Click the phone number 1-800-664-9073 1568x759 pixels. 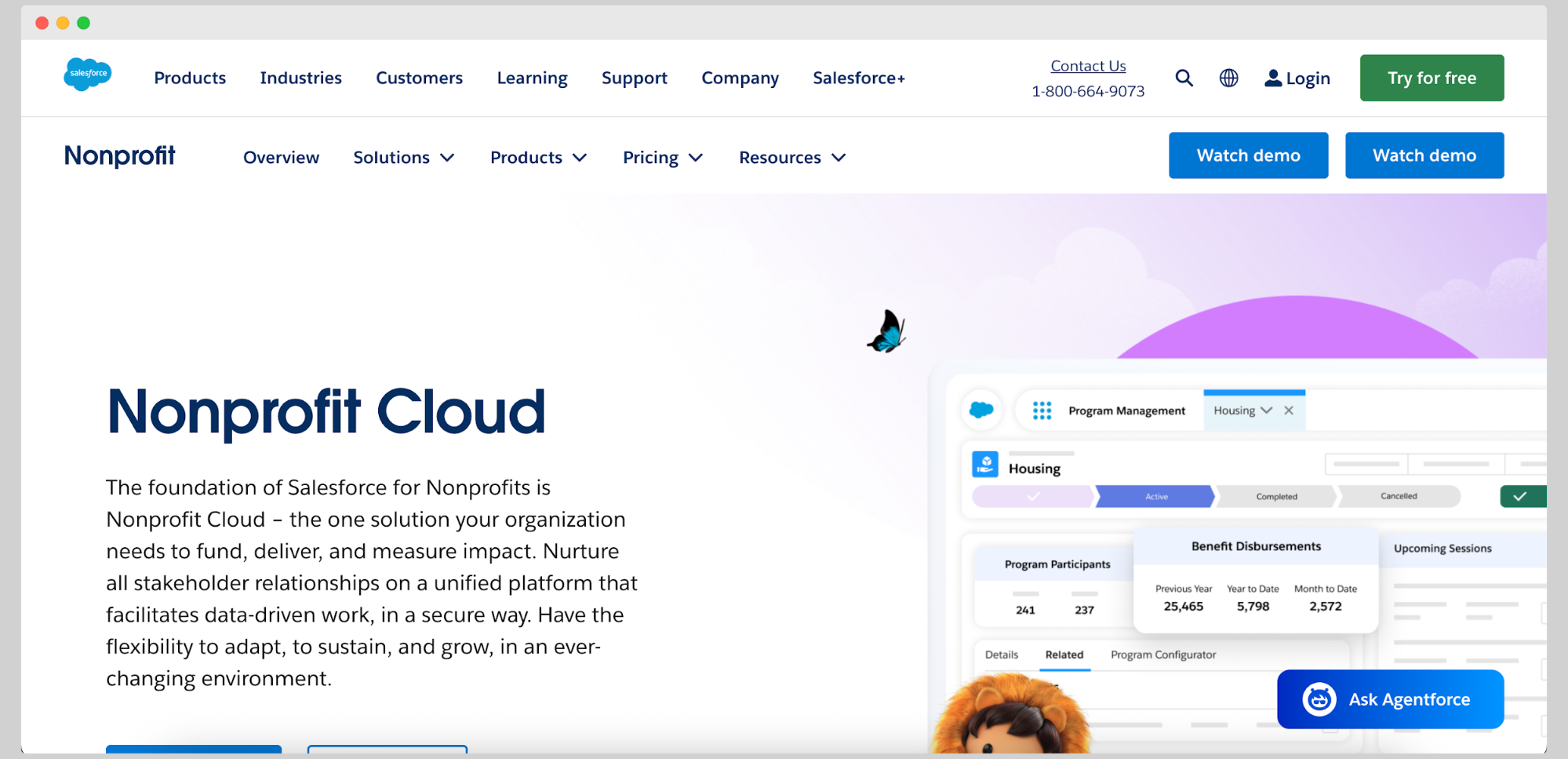(x=1088, y=91)
